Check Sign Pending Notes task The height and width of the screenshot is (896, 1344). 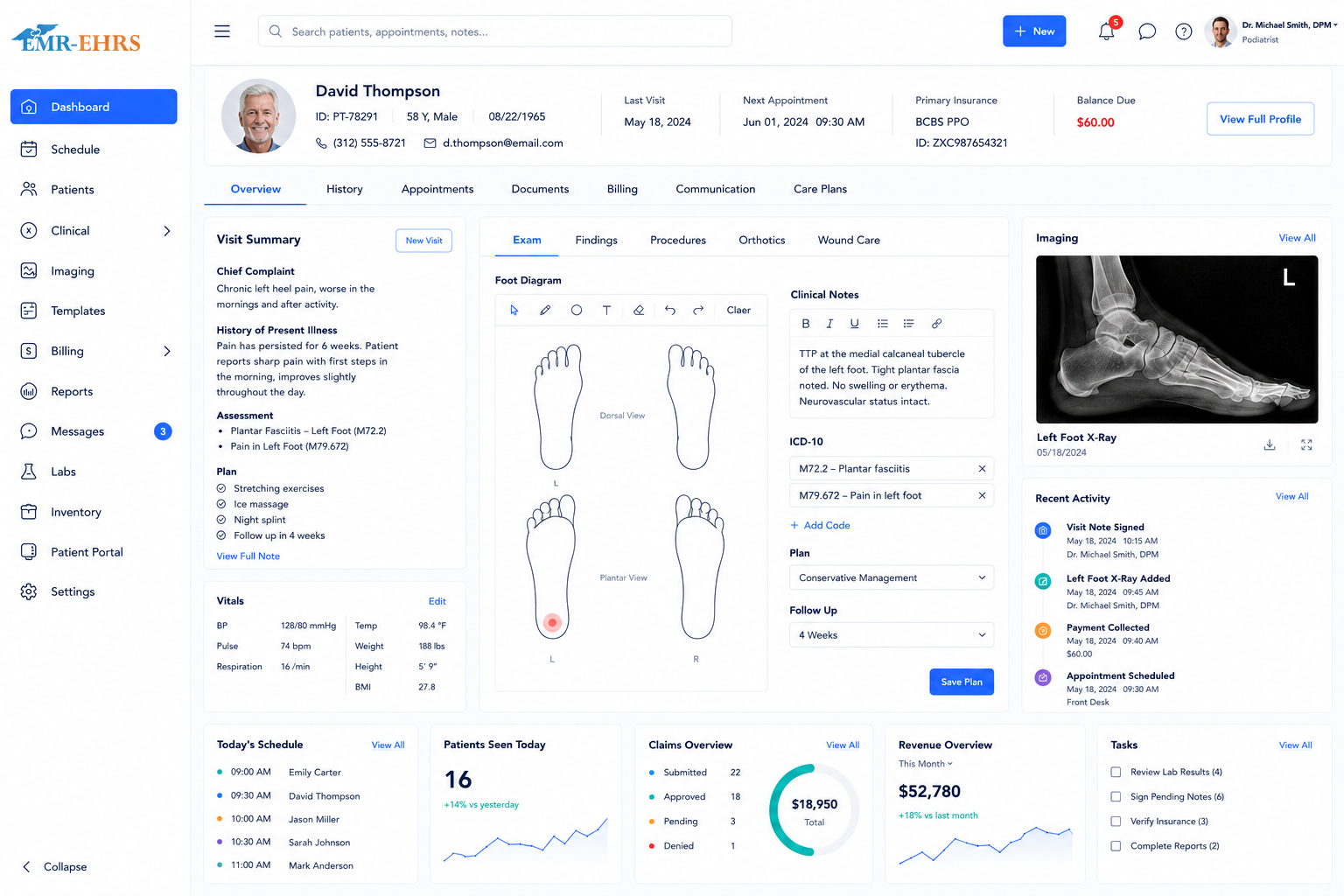(x=1116, y=796)
